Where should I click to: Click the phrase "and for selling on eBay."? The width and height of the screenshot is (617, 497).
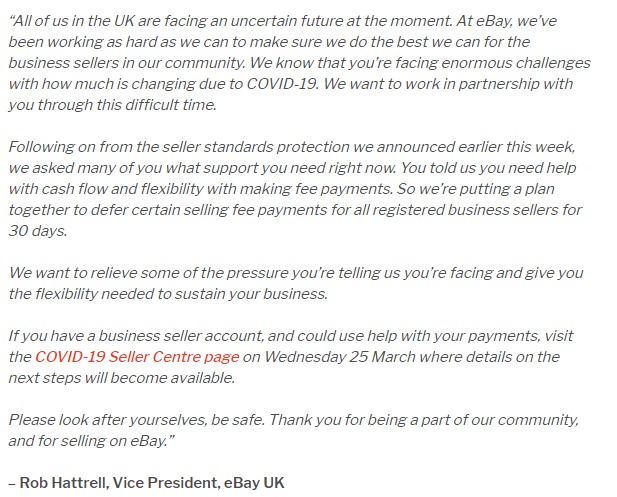pyautogui.click(x=91, y=440)
